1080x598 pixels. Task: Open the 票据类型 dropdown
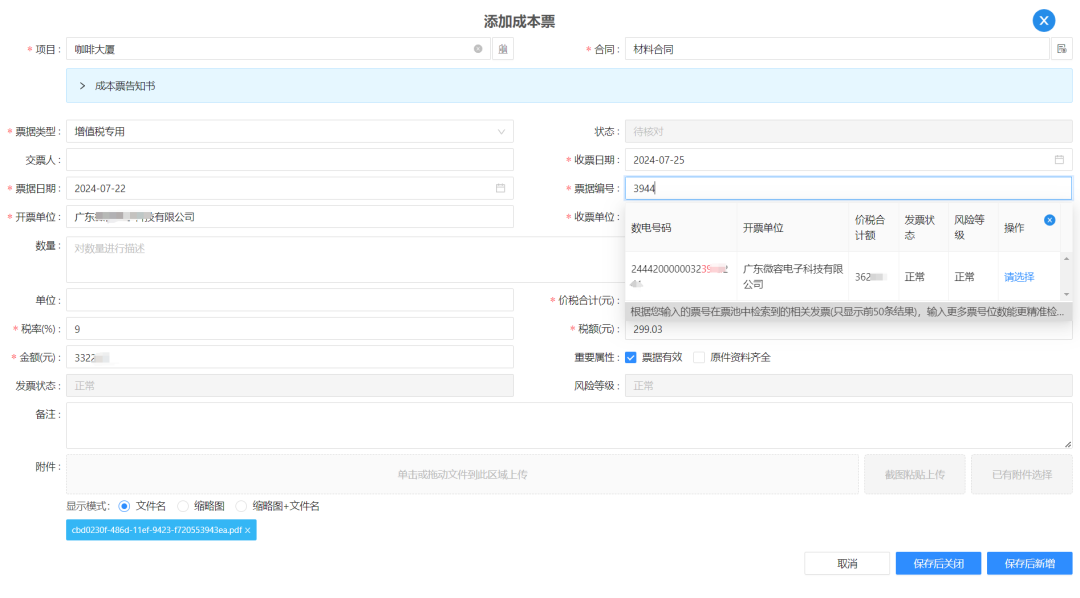point(290,131)
